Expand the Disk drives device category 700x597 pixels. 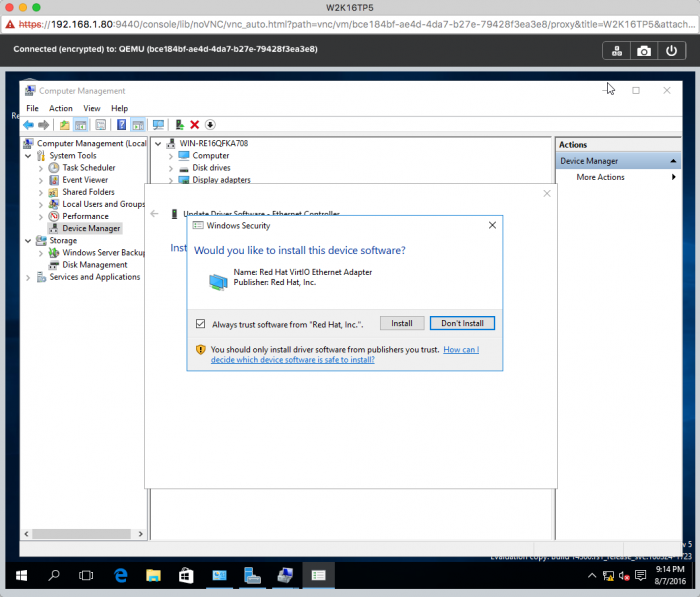pos(171,168)
